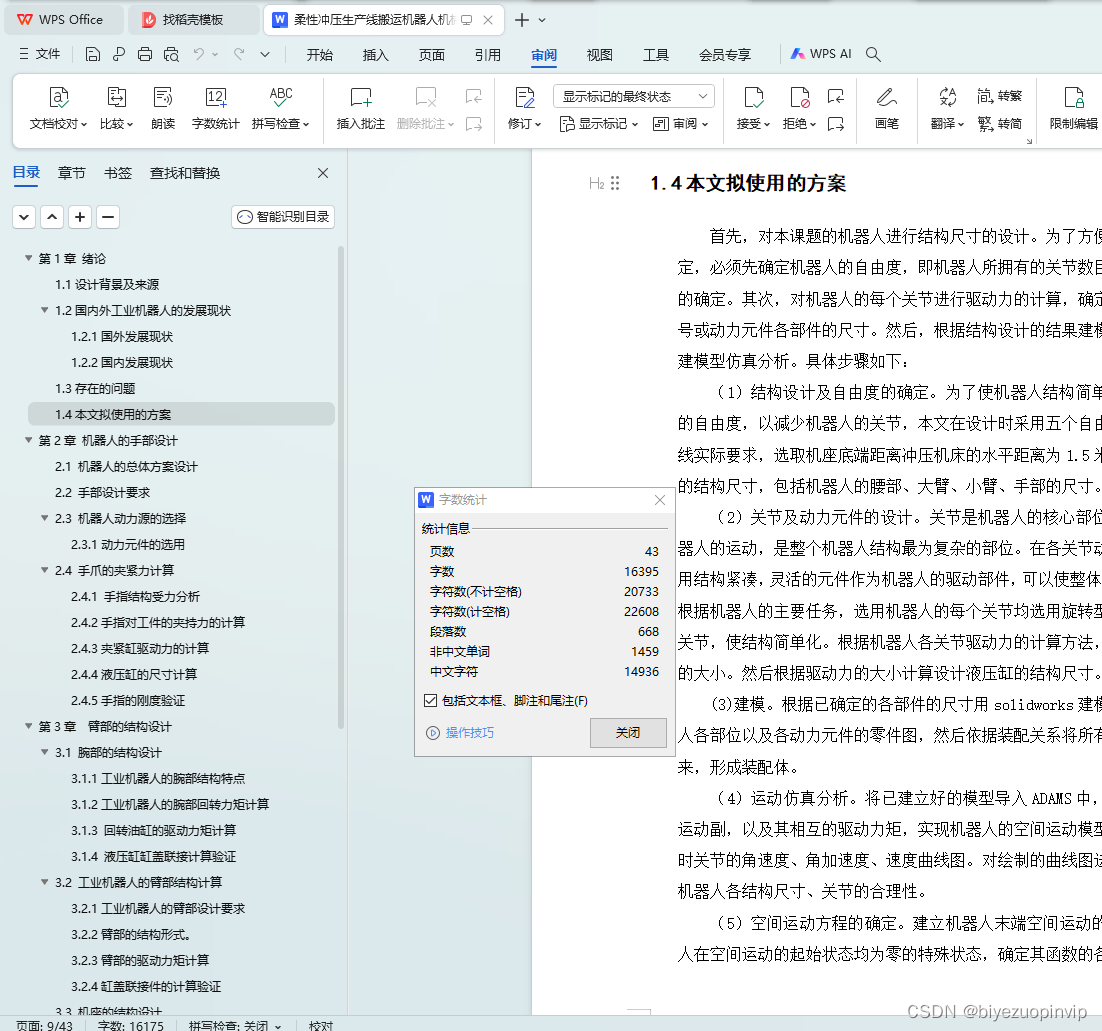1102x1031 pixels.
Task: Click the undo arrow icon
Action: pyautogui.click(x=199, y=54)
